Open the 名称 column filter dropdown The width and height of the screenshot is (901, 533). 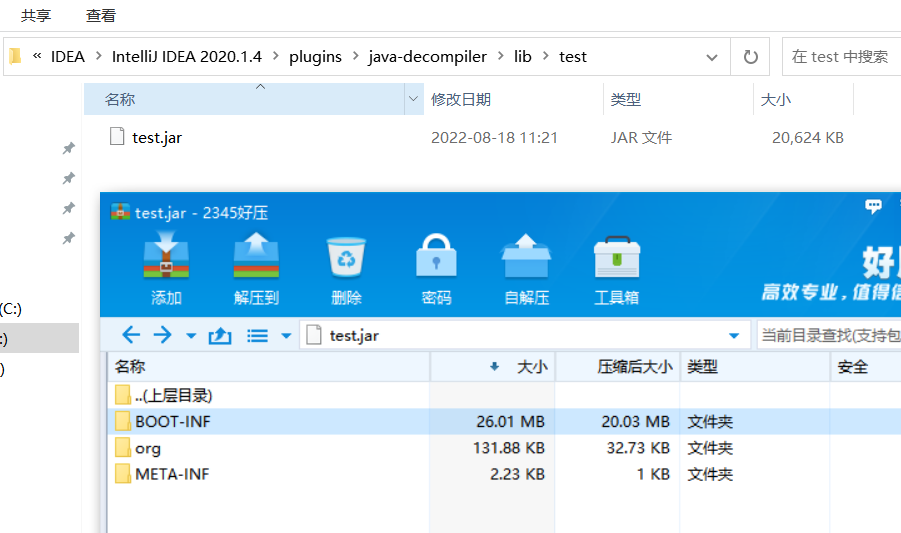(x=413, y=99)
